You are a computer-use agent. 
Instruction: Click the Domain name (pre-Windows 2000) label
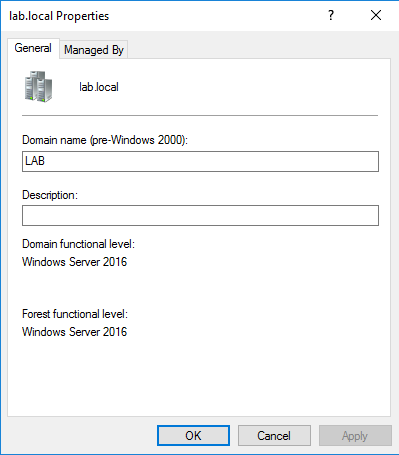[x=105, y=140]
